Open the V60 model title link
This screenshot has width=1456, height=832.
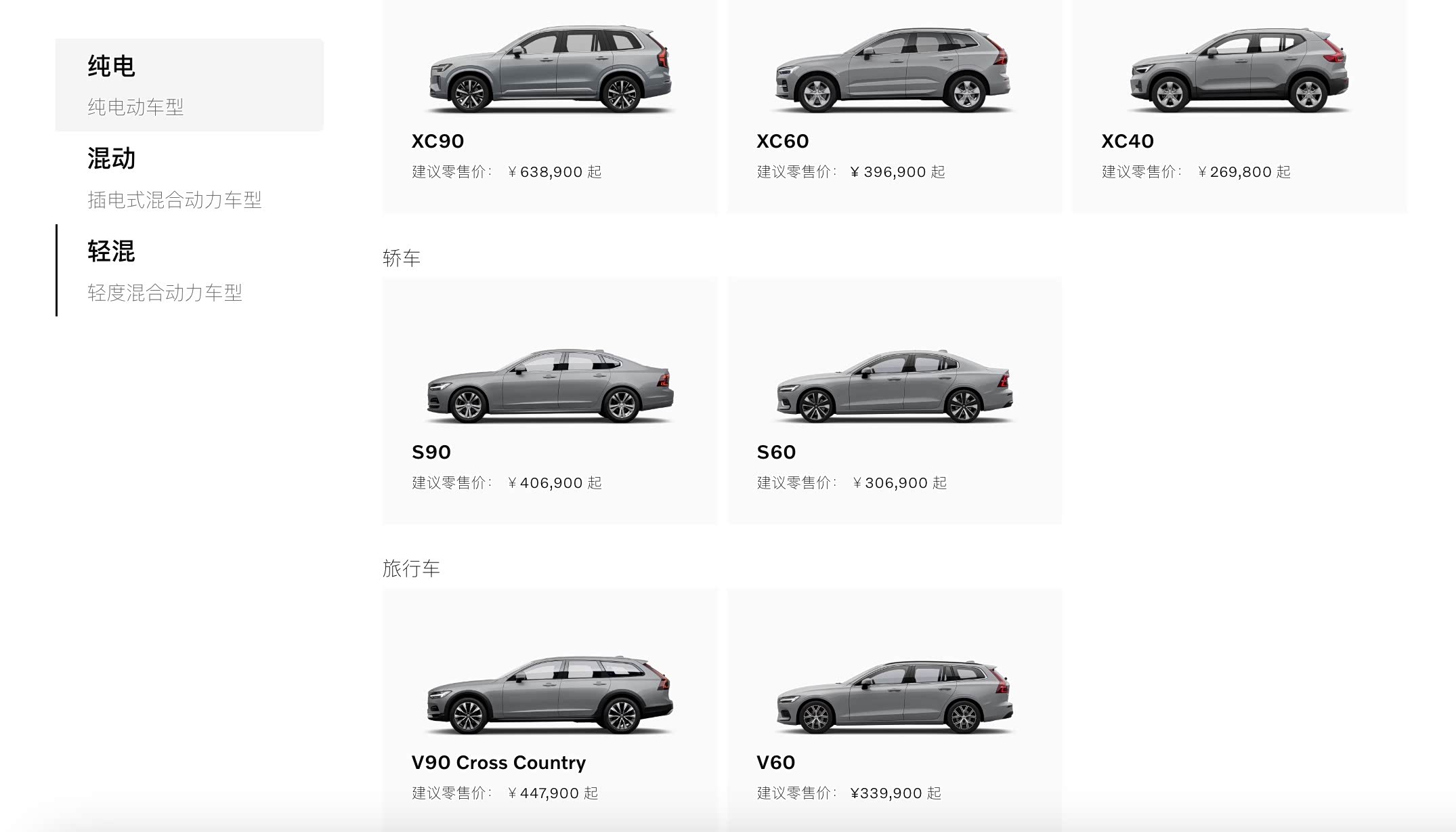click(x=775, y=762)
